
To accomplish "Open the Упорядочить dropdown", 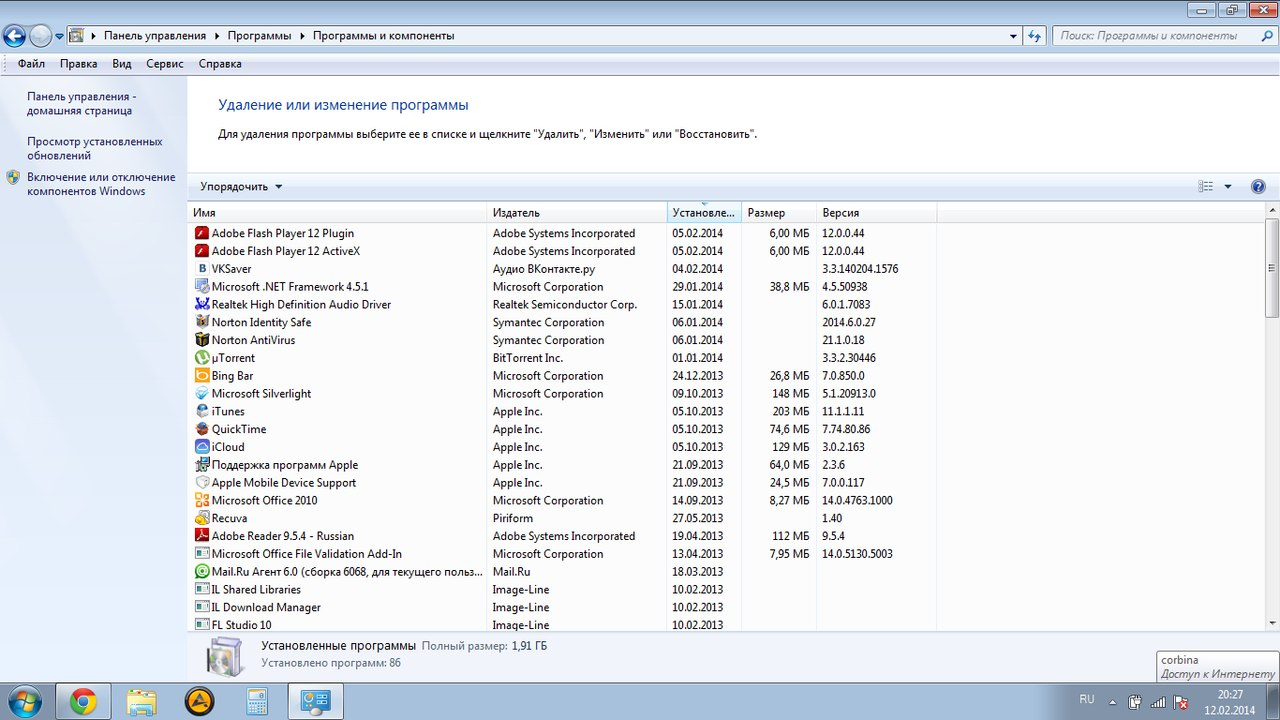I will [241, 187].
